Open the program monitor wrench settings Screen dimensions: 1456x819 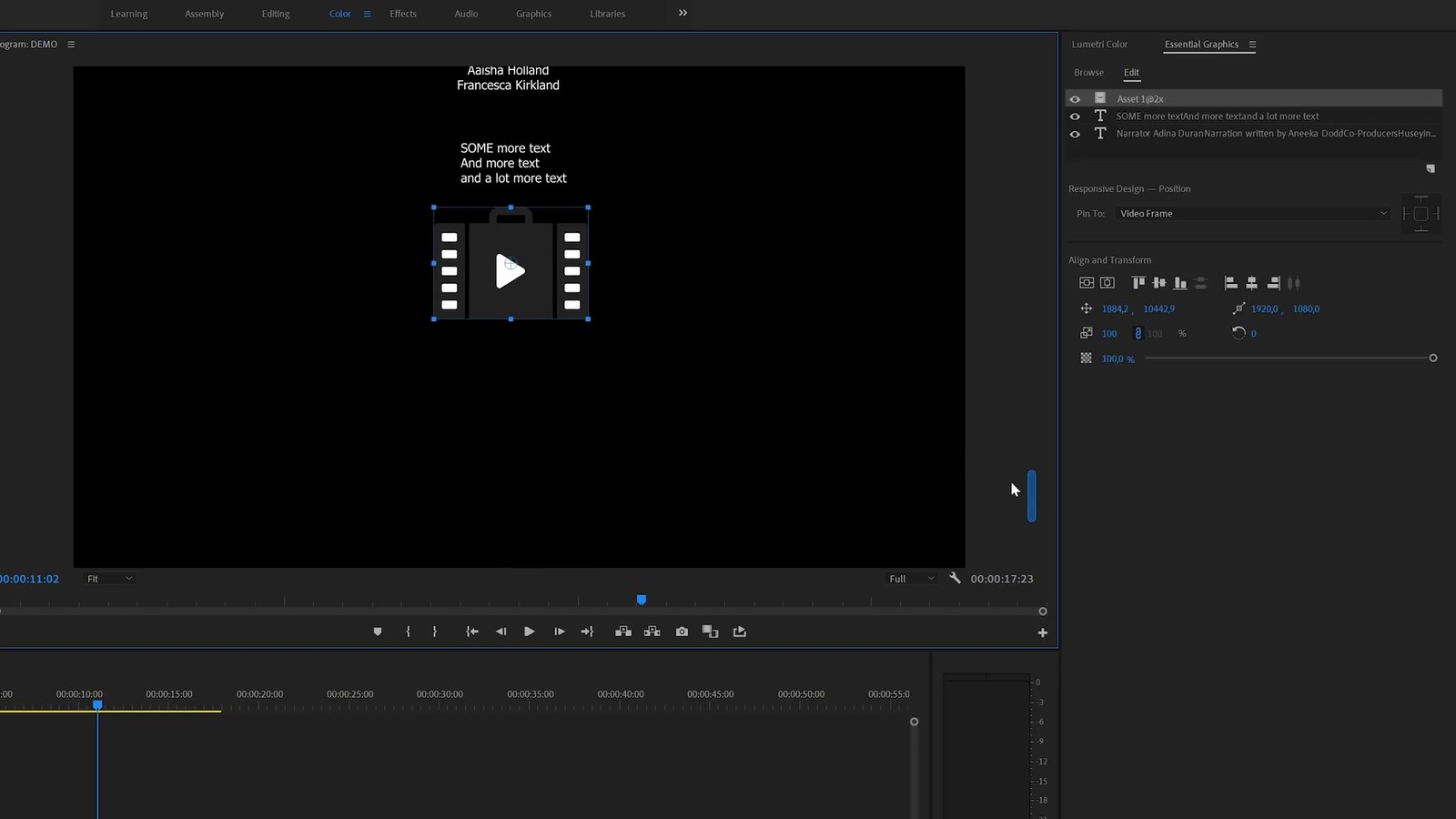point(955,578)
